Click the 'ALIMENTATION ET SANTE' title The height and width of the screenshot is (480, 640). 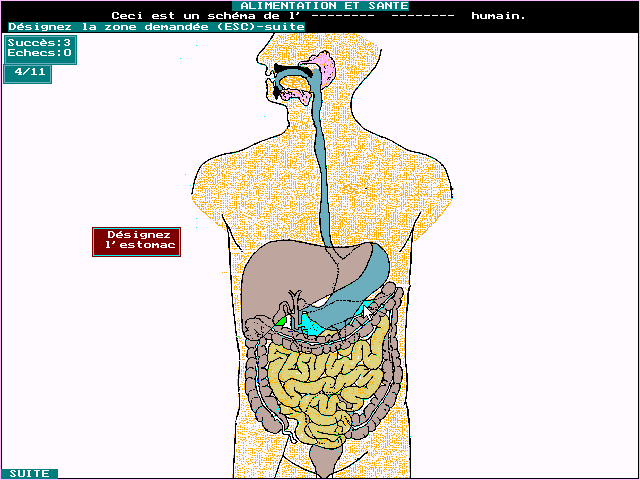click(x=320, y=6)
